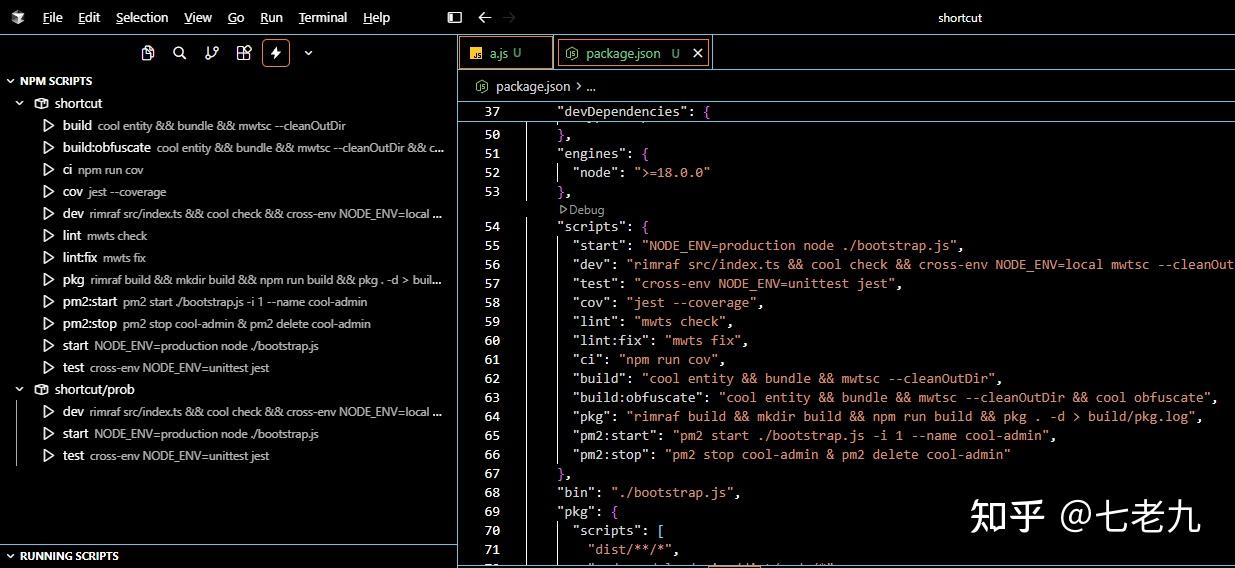
Task: Run the build:obfuscate script play icon
Action: pyautogui.click(x=48, y=148)
